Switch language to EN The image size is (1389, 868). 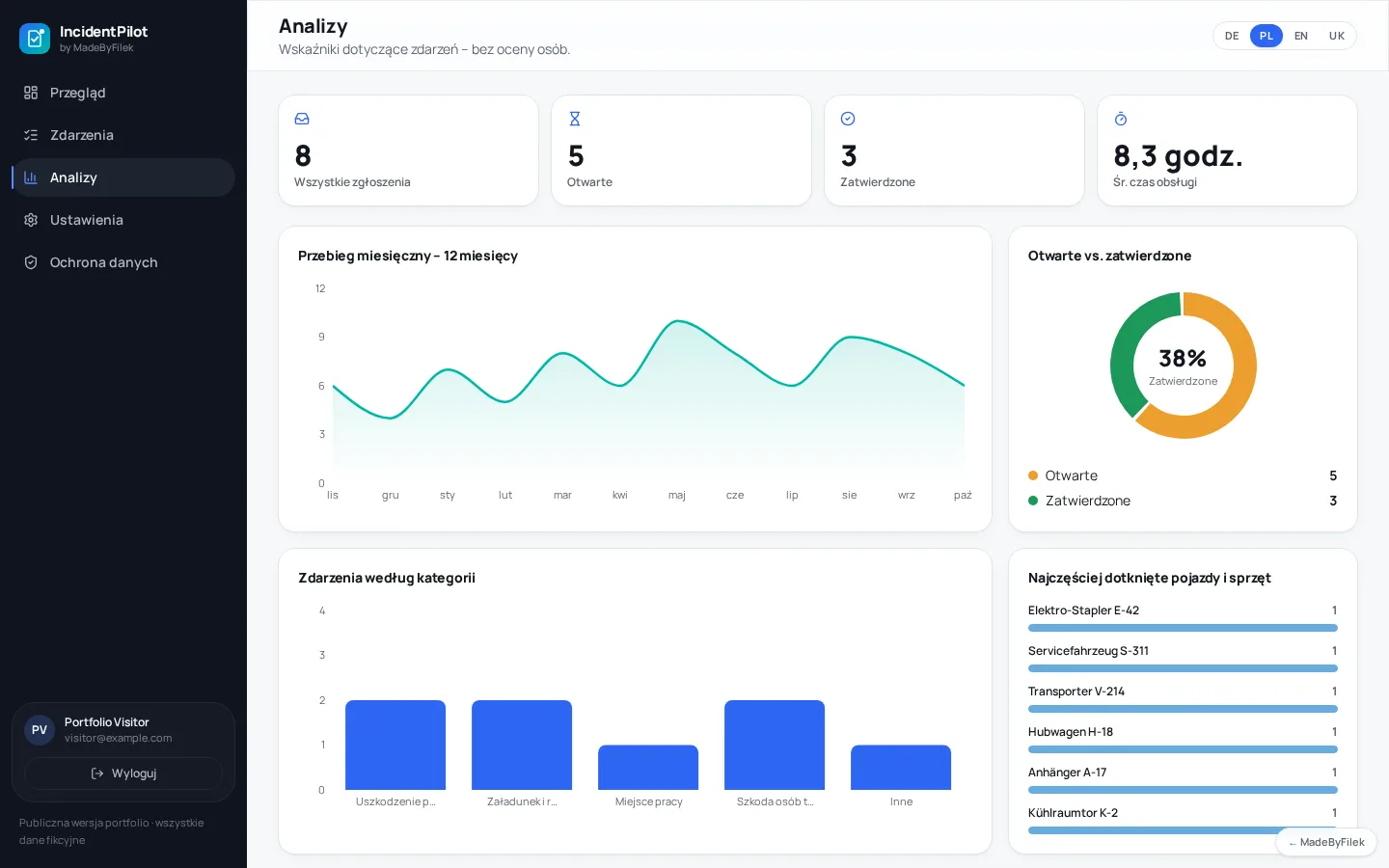[1301, 36]
